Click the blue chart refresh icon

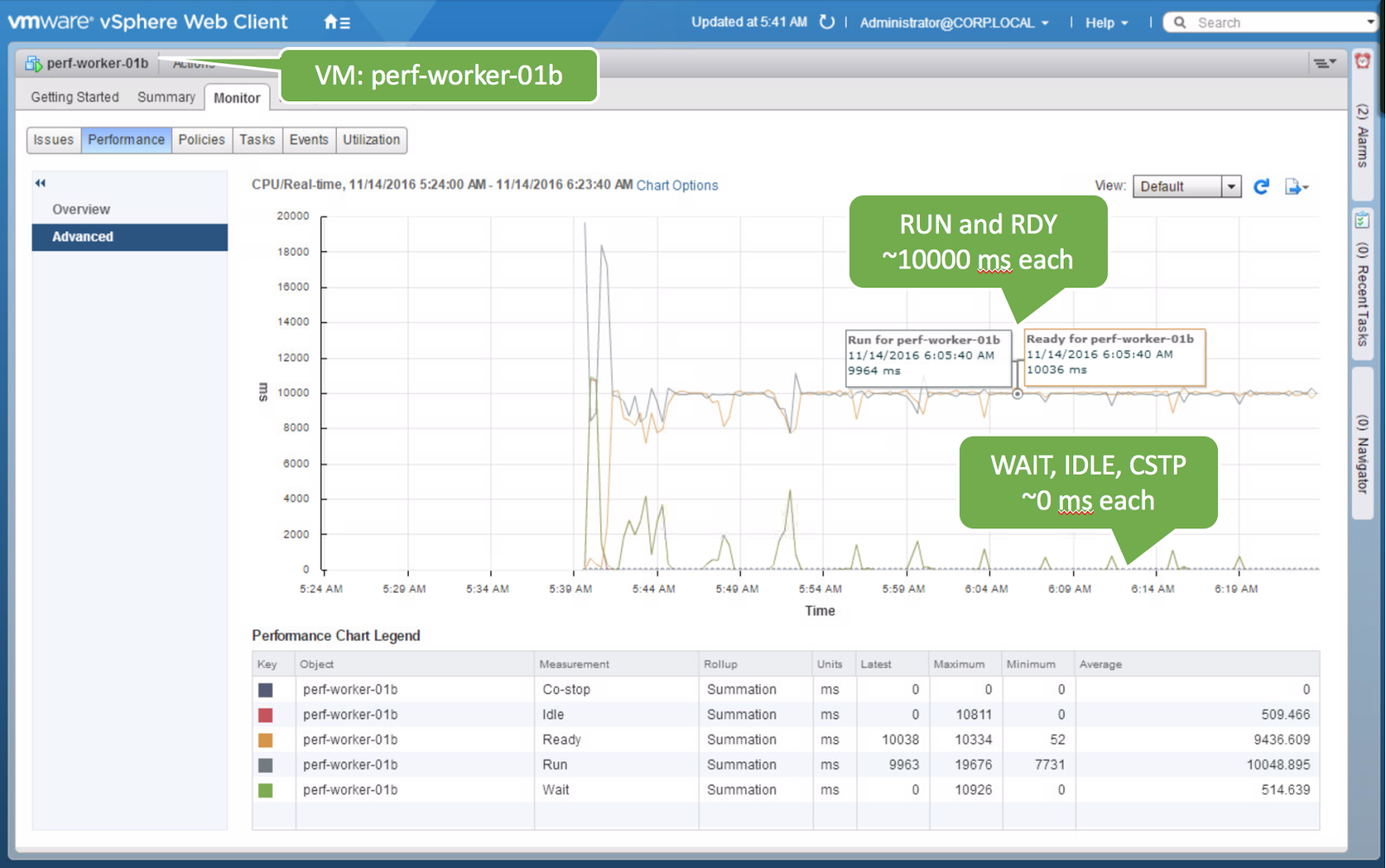click(x=1261, y=186)
